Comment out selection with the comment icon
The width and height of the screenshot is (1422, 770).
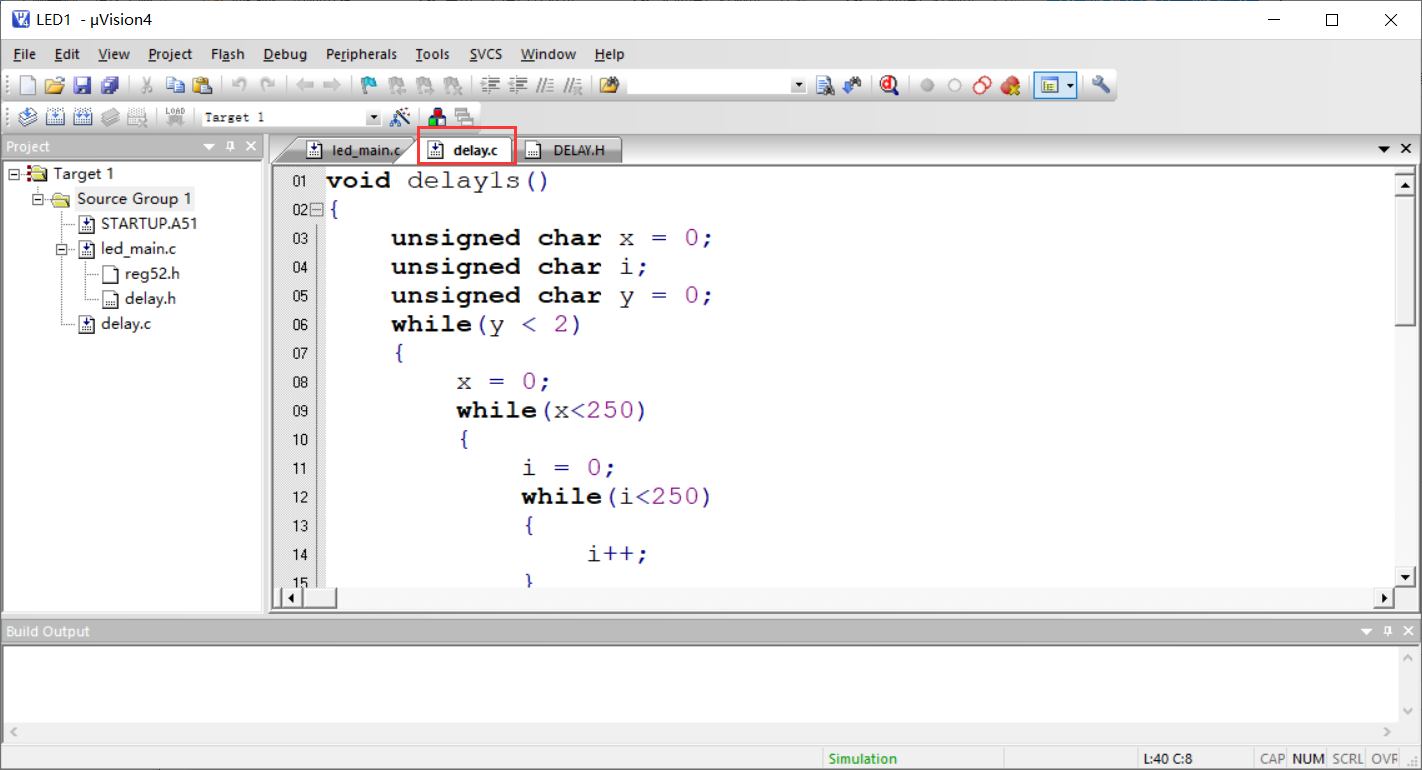pyautogui.click(x=546, y=86)
